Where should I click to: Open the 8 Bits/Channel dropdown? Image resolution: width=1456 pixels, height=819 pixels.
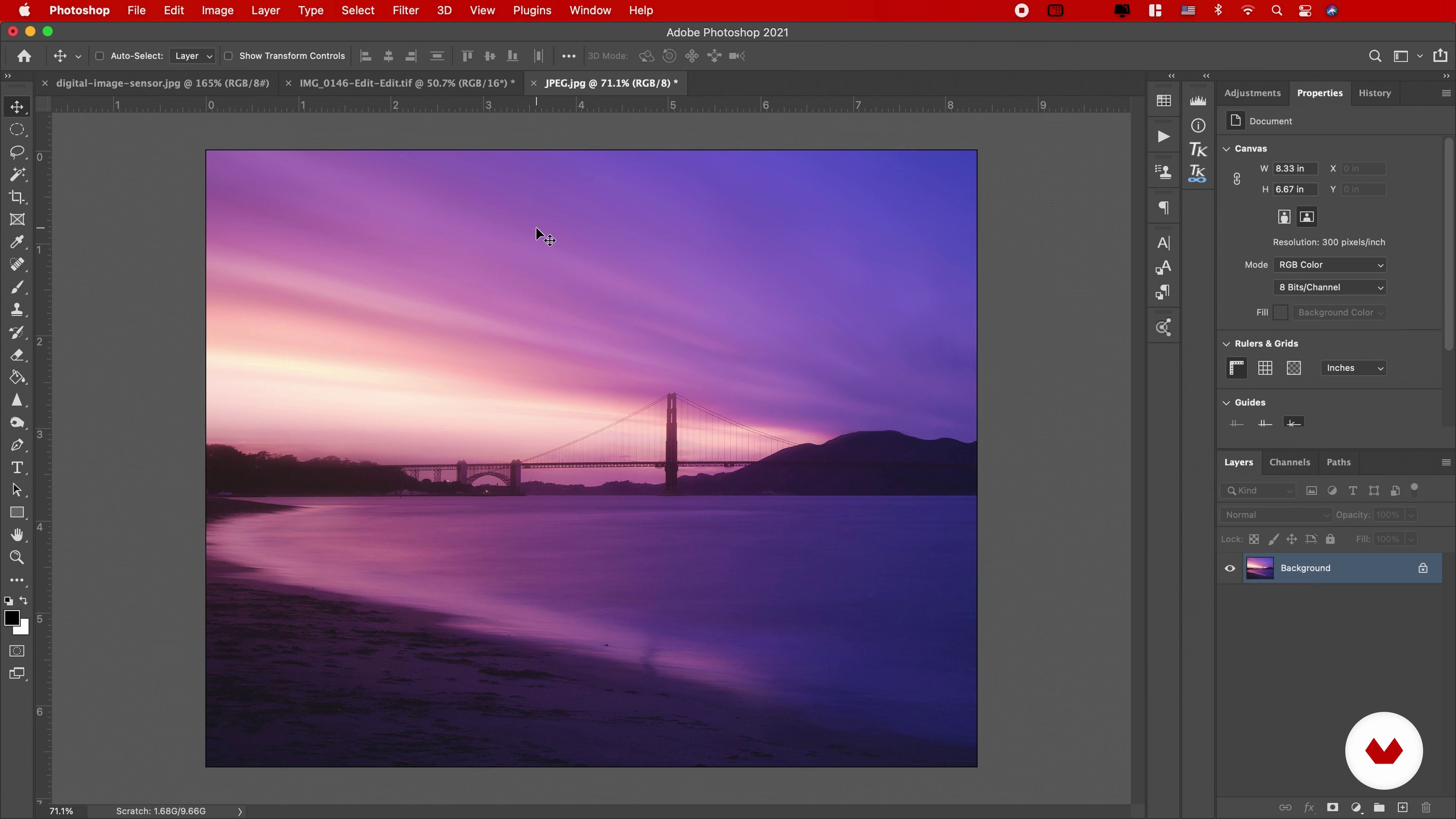click(1329, 287)
